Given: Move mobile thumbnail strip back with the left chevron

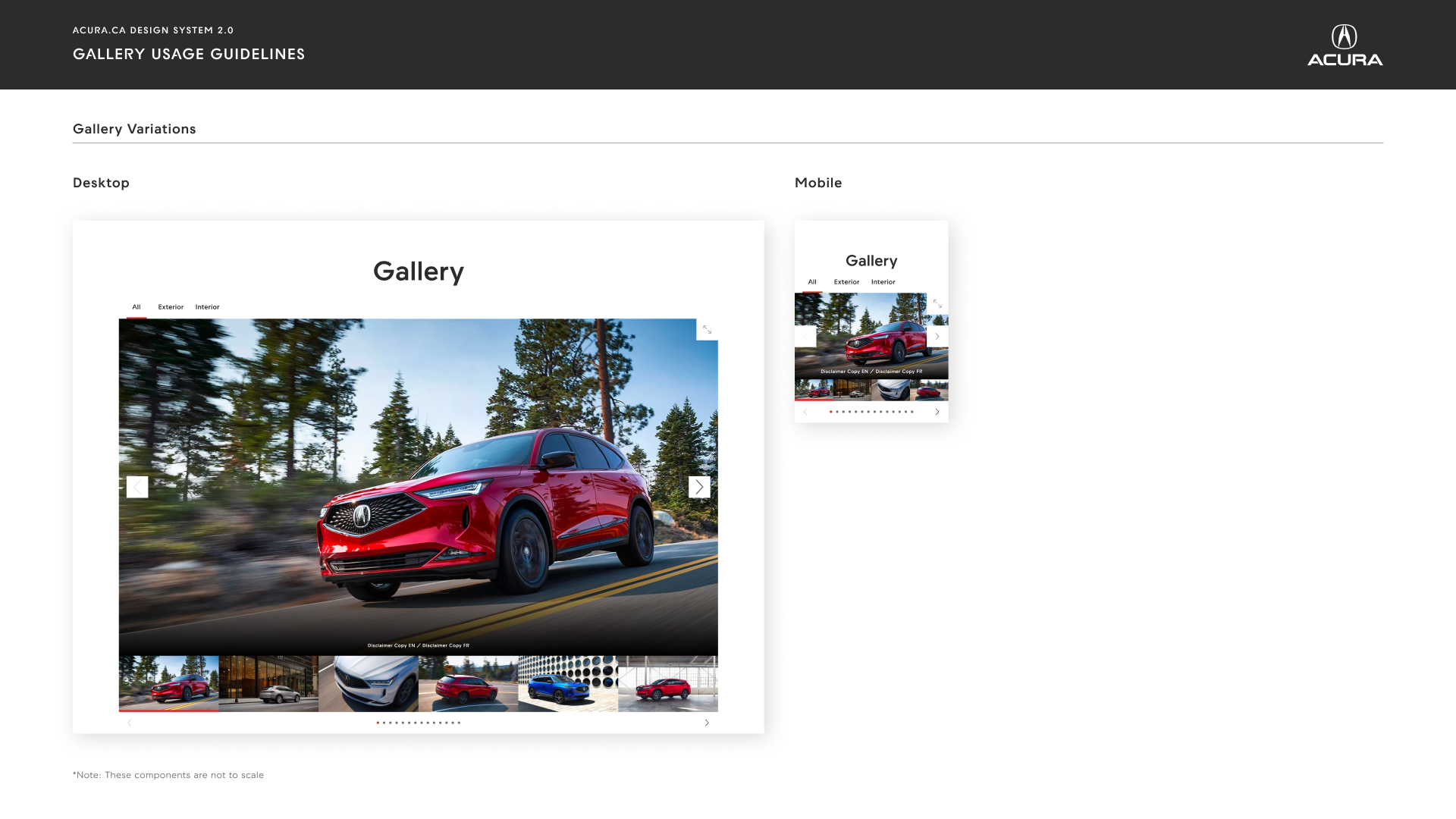Looking at the screenshot, I should coord(805,412).
